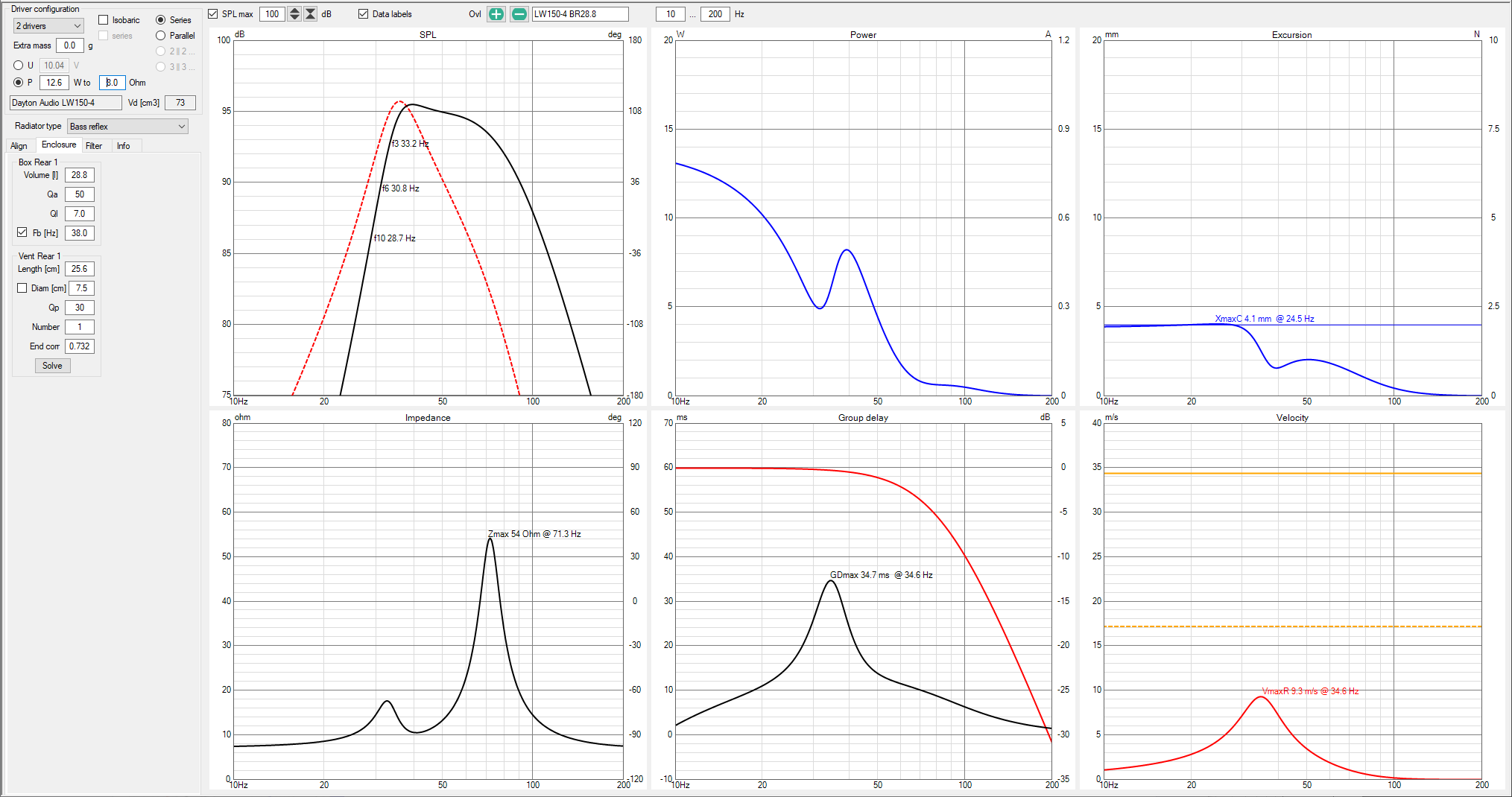
Task: Click the Vd [cm3] value field
Action: tap(180, 103)
